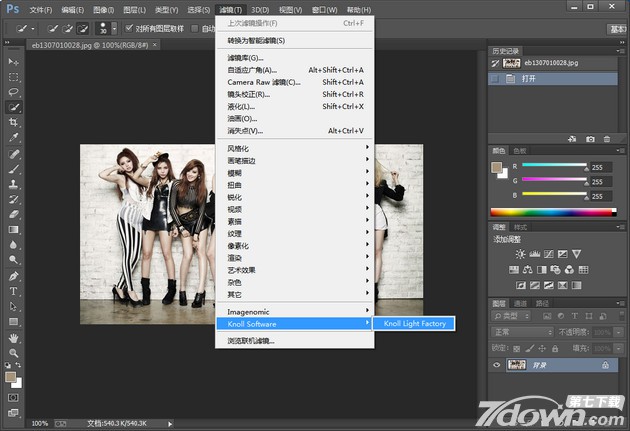Image resolution: width=630 pixels, height=431 pixels.
Task: Select the Move tool
Action: [14, 62]
